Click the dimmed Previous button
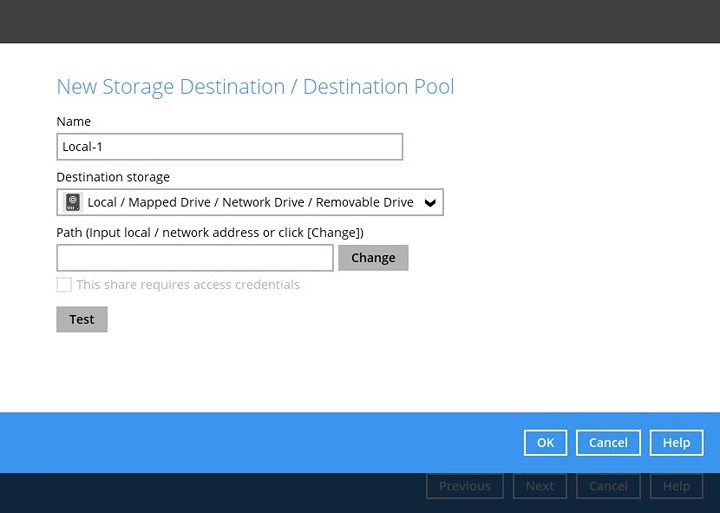720x513 pixels. [x=465, y=486]
